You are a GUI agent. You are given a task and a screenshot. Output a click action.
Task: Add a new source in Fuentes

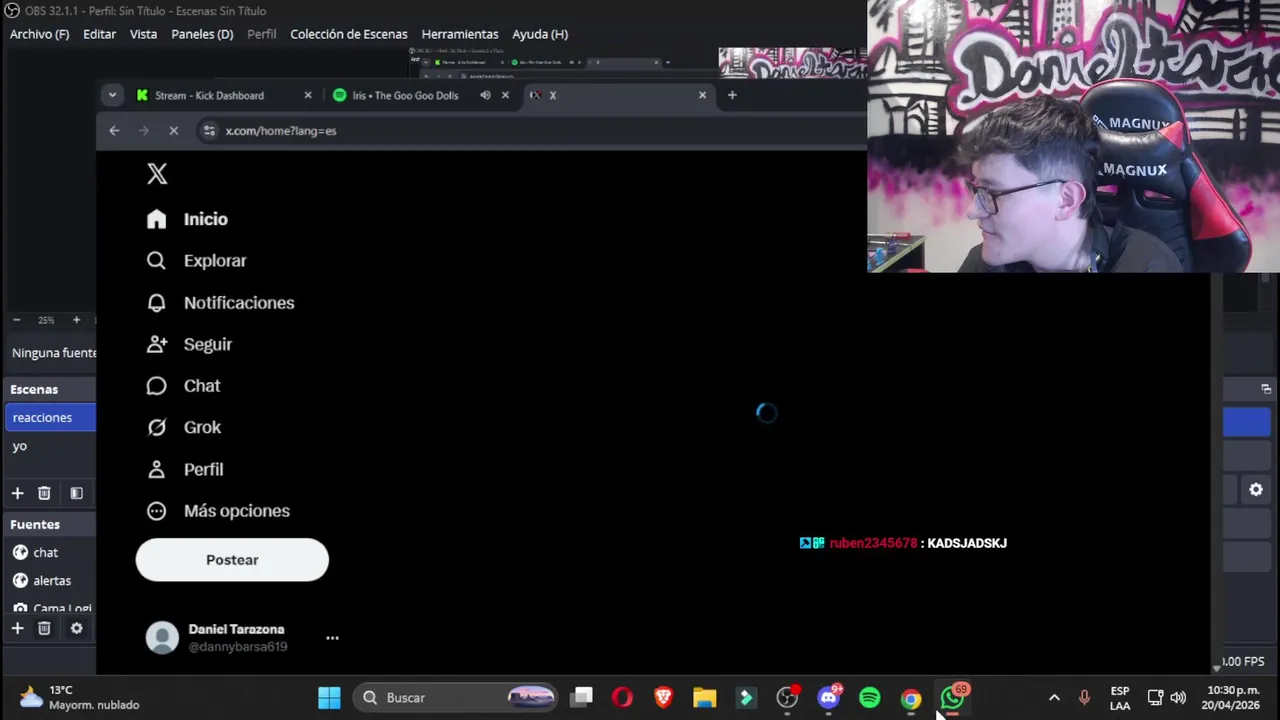17,628
